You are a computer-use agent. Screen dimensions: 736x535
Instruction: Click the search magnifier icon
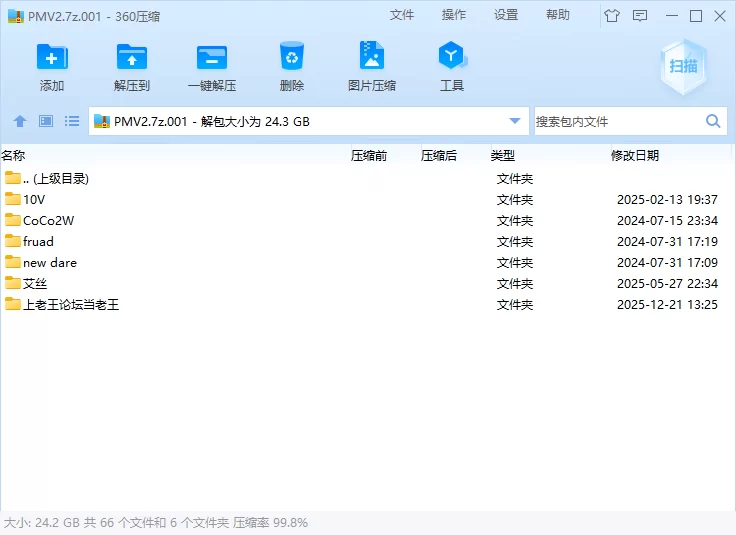(713, 121)
